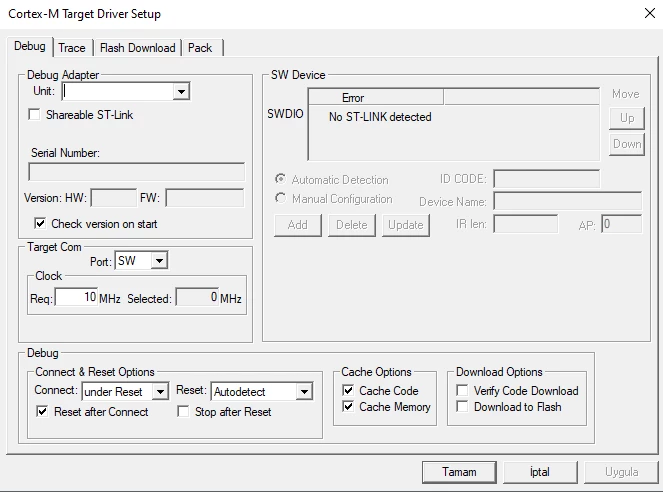Click the Req clock MHz field

tap(76, 297)
